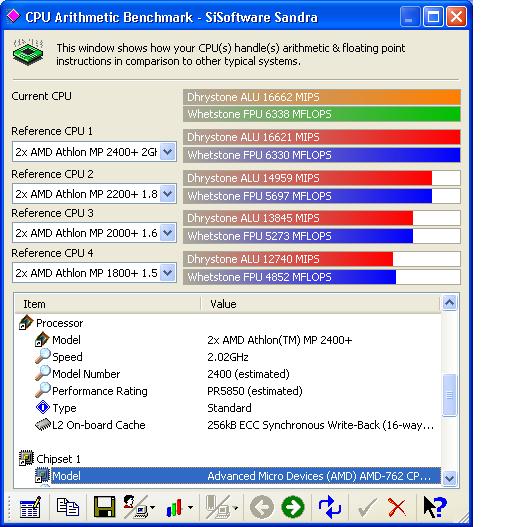
Task: Click the magnifier icon beside Model Number
Action: coord(42,373)
